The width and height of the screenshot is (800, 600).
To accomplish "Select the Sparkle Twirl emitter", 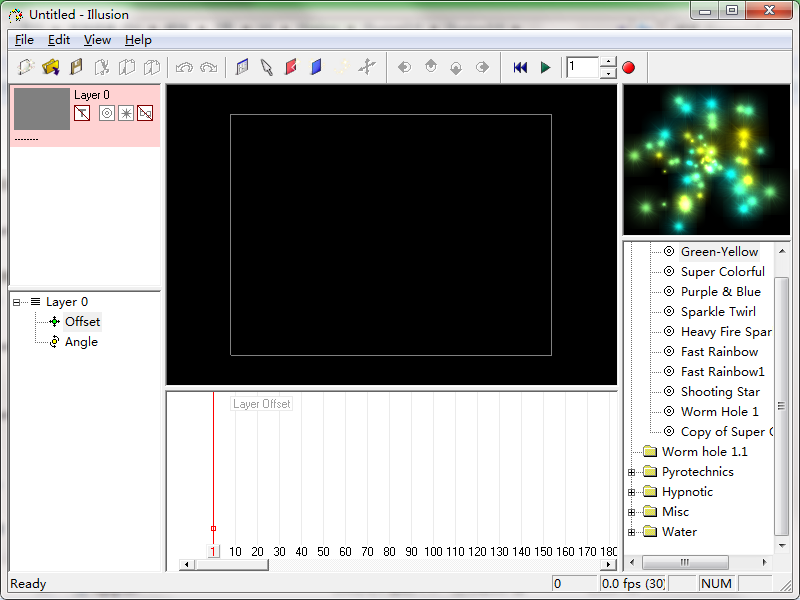I will 718,312.
